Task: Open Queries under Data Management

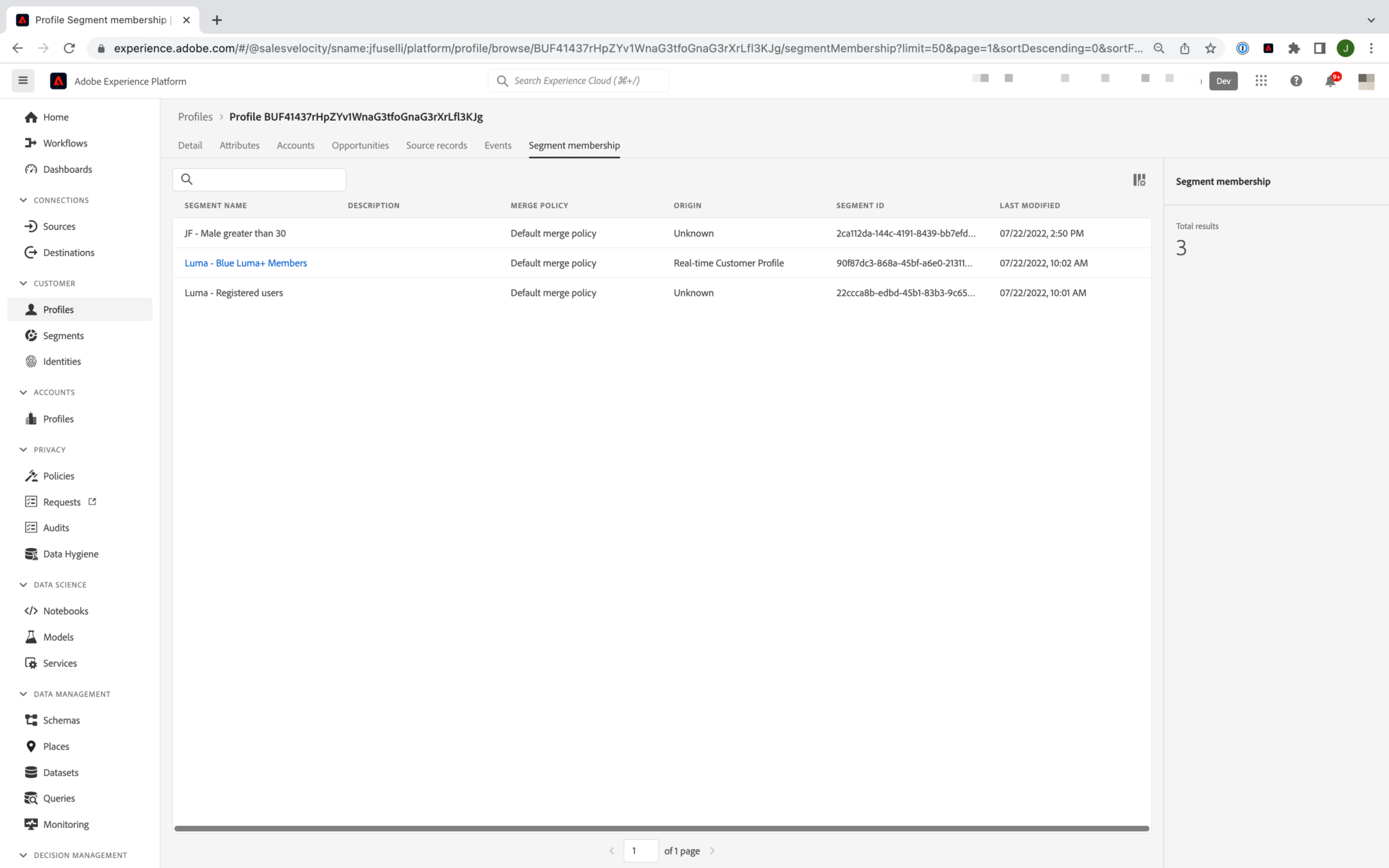Action: [58, 798]
